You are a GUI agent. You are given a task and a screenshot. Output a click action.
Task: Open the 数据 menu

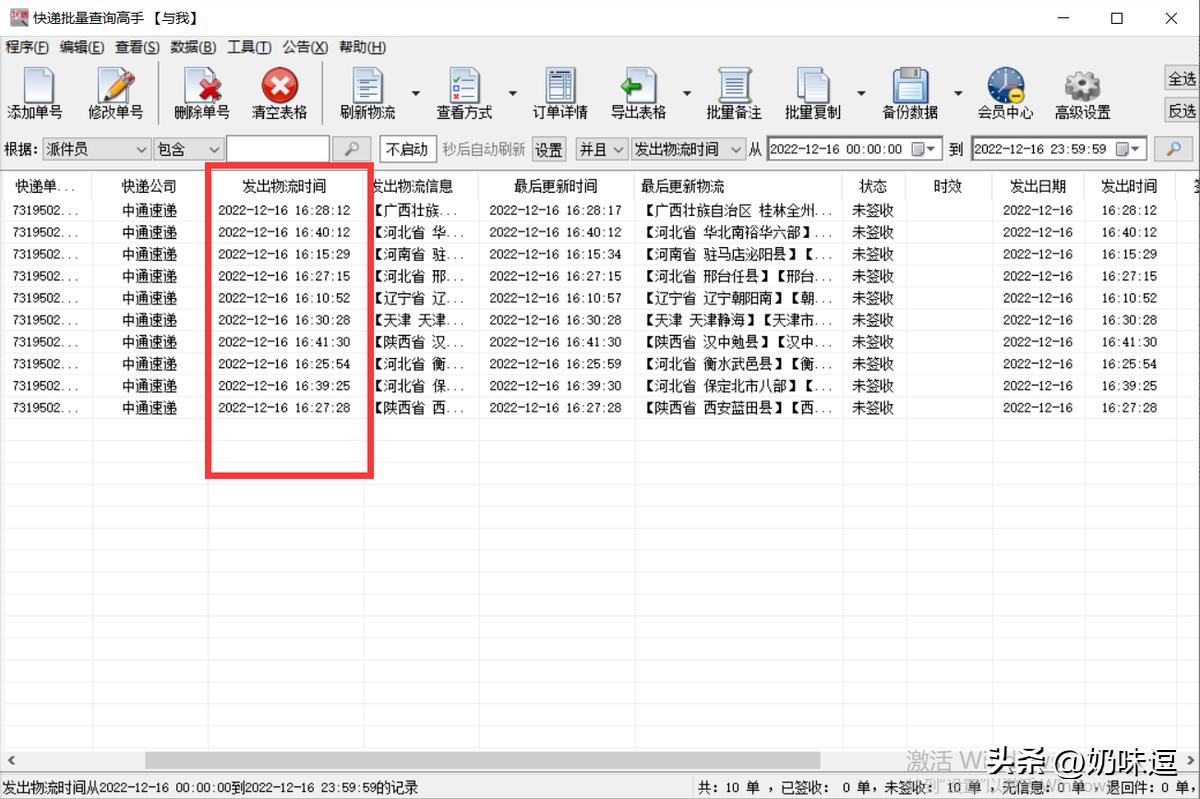tap(193, 46)
